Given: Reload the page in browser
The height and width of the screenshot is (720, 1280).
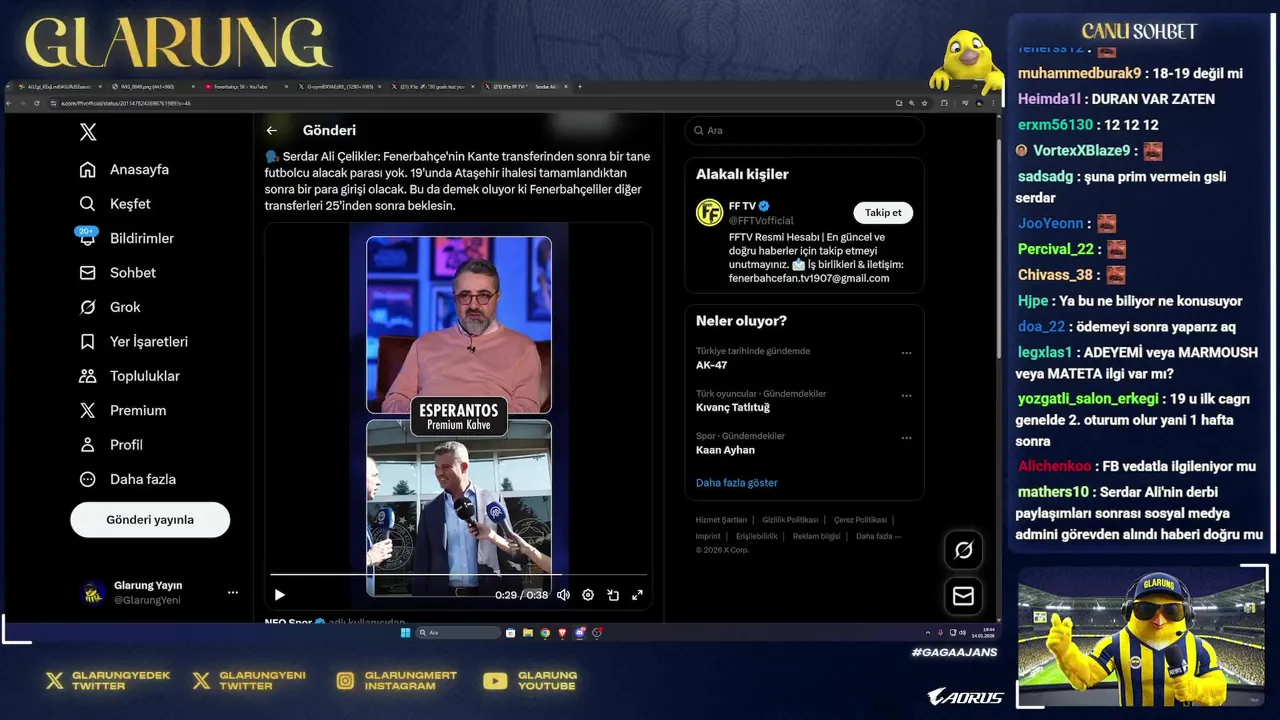Looking at the screenshot, I should pos(37,103).
